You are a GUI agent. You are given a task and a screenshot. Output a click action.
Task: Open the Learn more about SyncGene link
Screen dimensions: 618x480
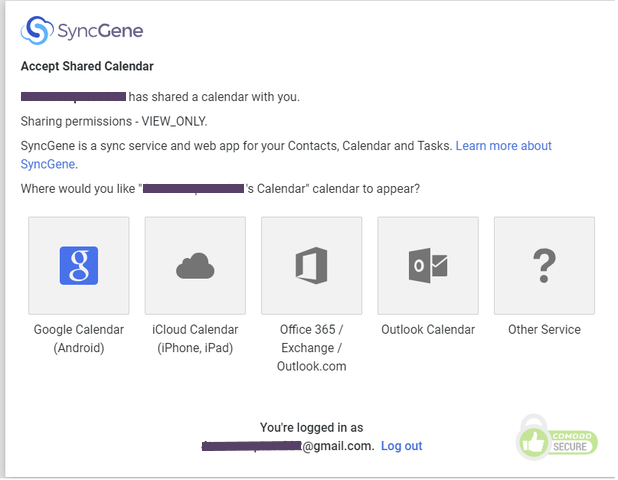tap(503, 146)
